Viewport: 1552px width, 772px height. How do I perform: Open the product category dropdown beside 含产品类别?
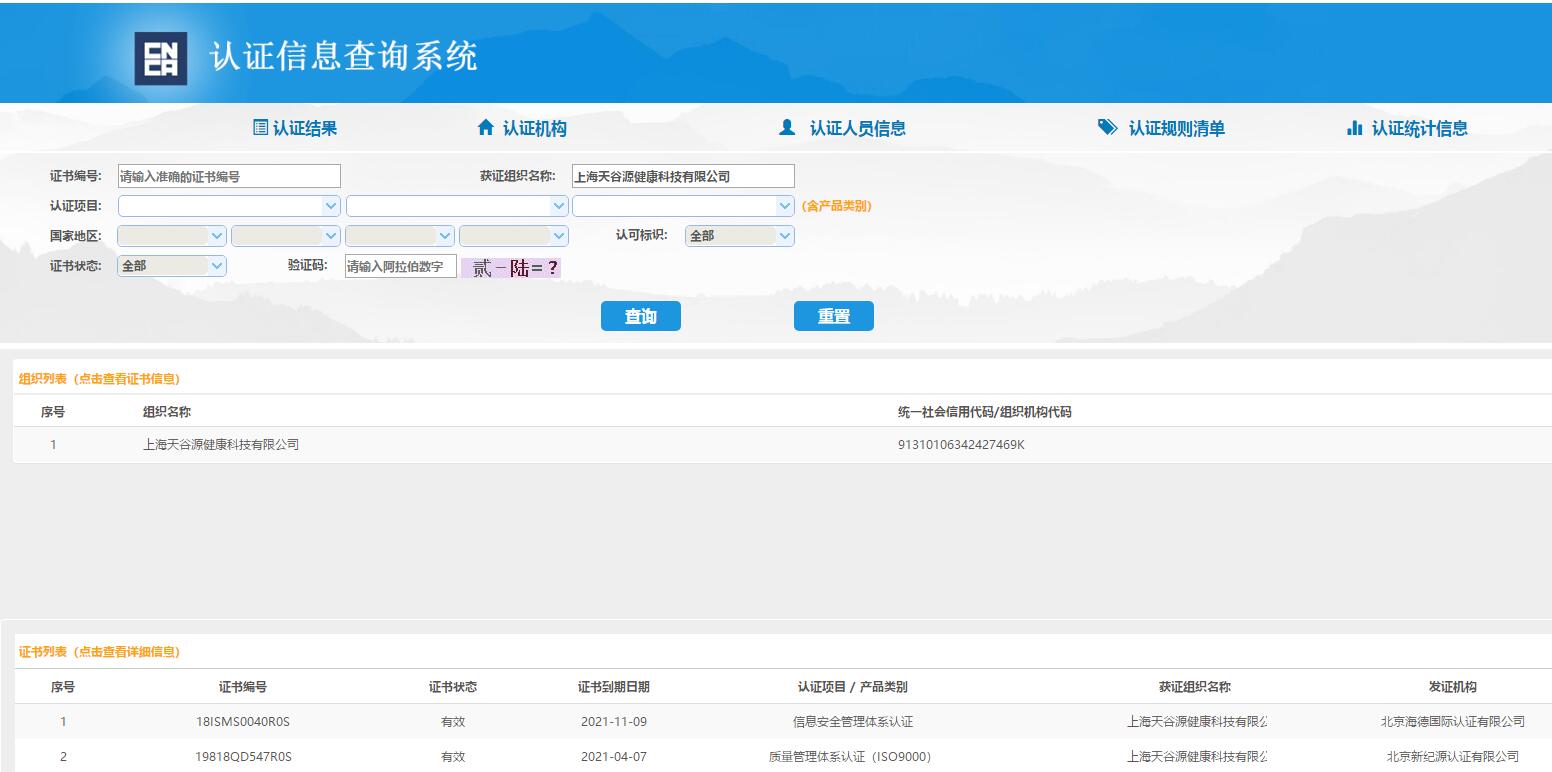click(x=683, y=206)
